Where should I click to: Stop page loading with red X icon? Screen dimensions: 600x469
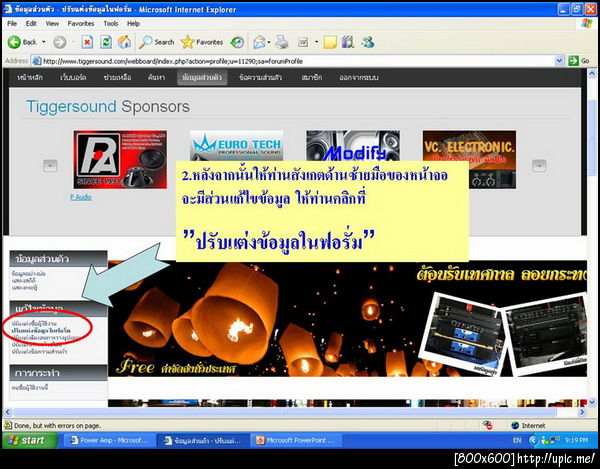click(87, 42)
